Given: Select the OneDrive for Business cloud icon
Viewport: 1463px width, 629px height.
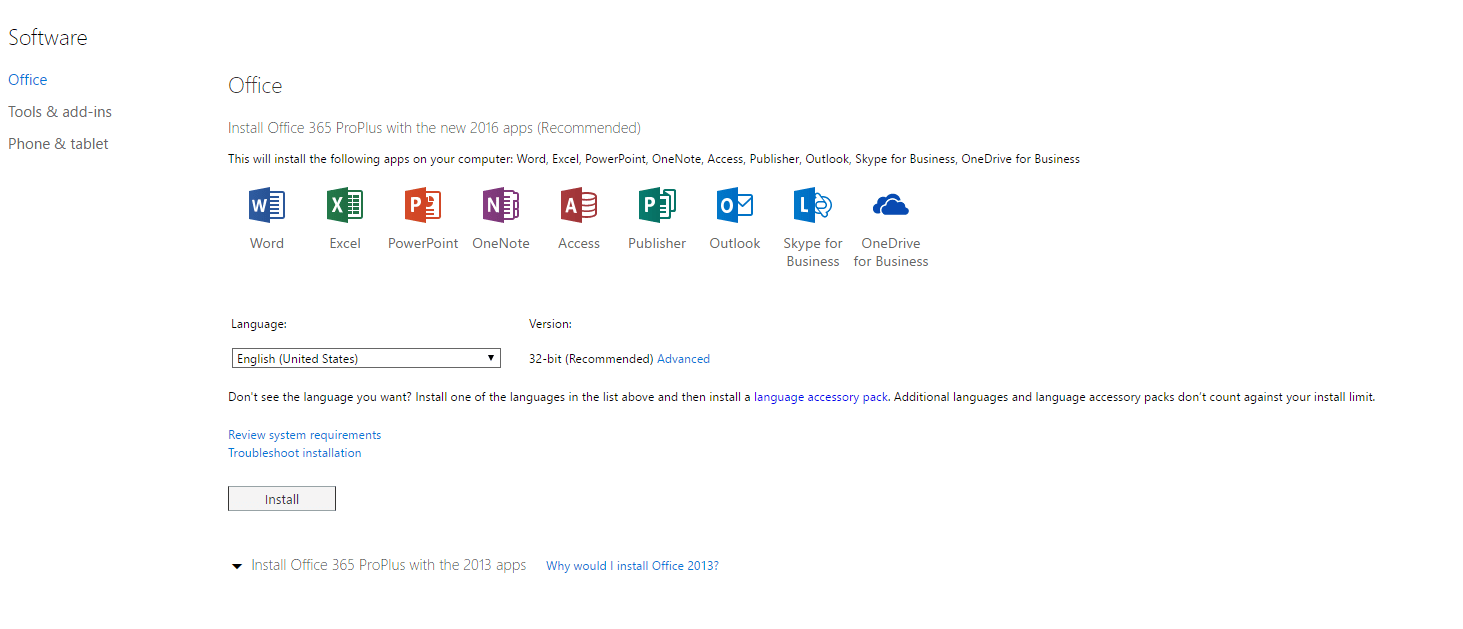Looking at the screenshot, I should click(890, 204).
